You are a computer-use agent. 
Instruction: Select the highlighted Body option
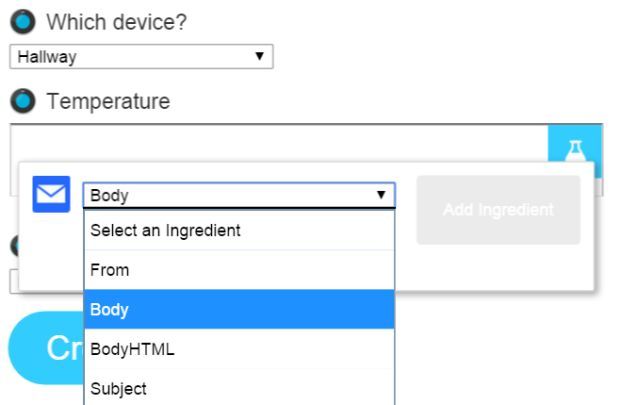pos(238,310)
